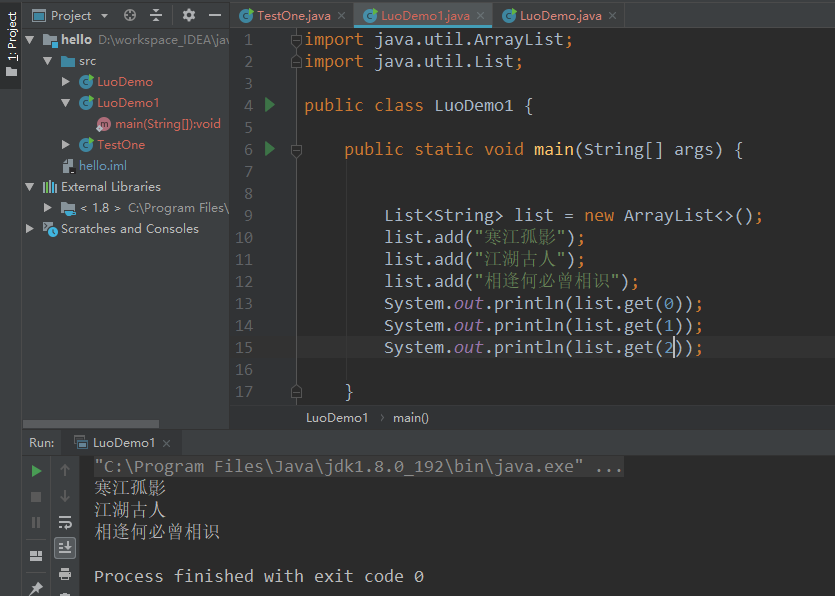The height and width of the screenshot is (596, 835).
Task: Click the print console output icon
Action: pyautogui.click(x=65, y=573)
